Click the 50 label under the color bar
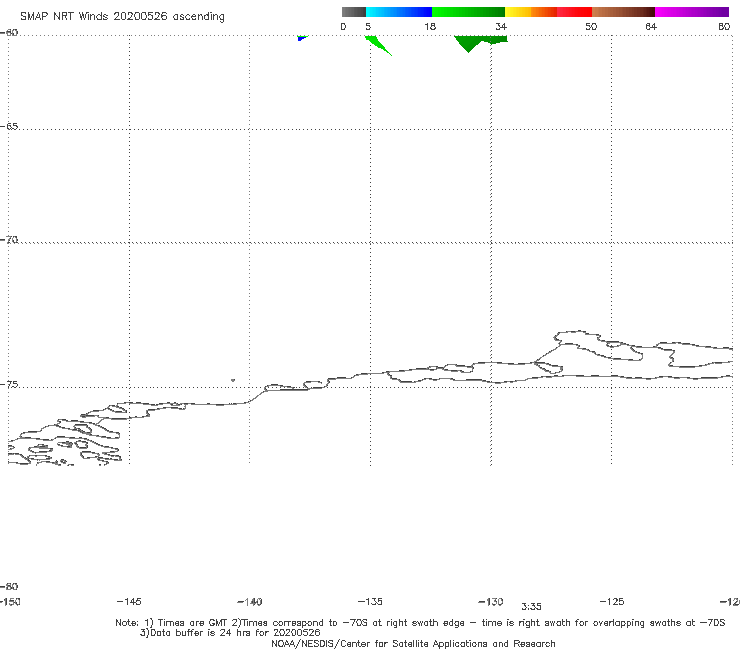Screen dimensions: 740x650 click(x=591, y=27)
